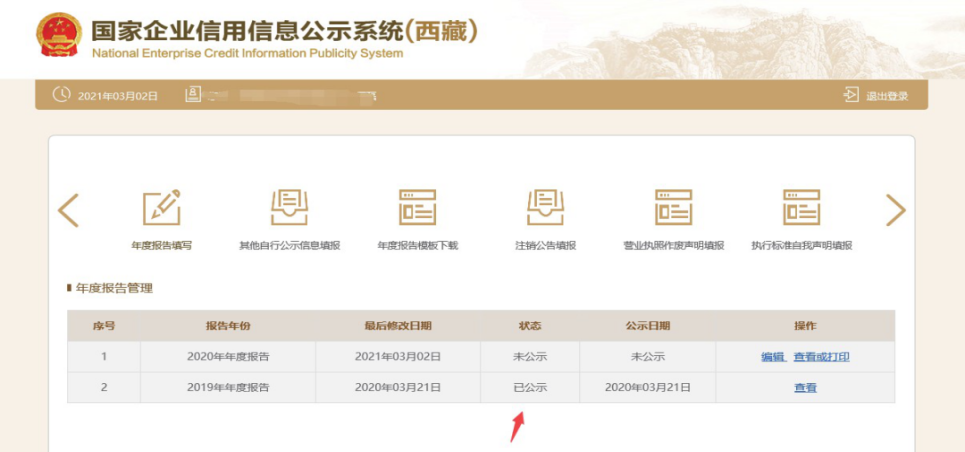Open the 年度报告填写 pencil icon
This screenshot has height=452, width=965.
(x=162, y=207)
